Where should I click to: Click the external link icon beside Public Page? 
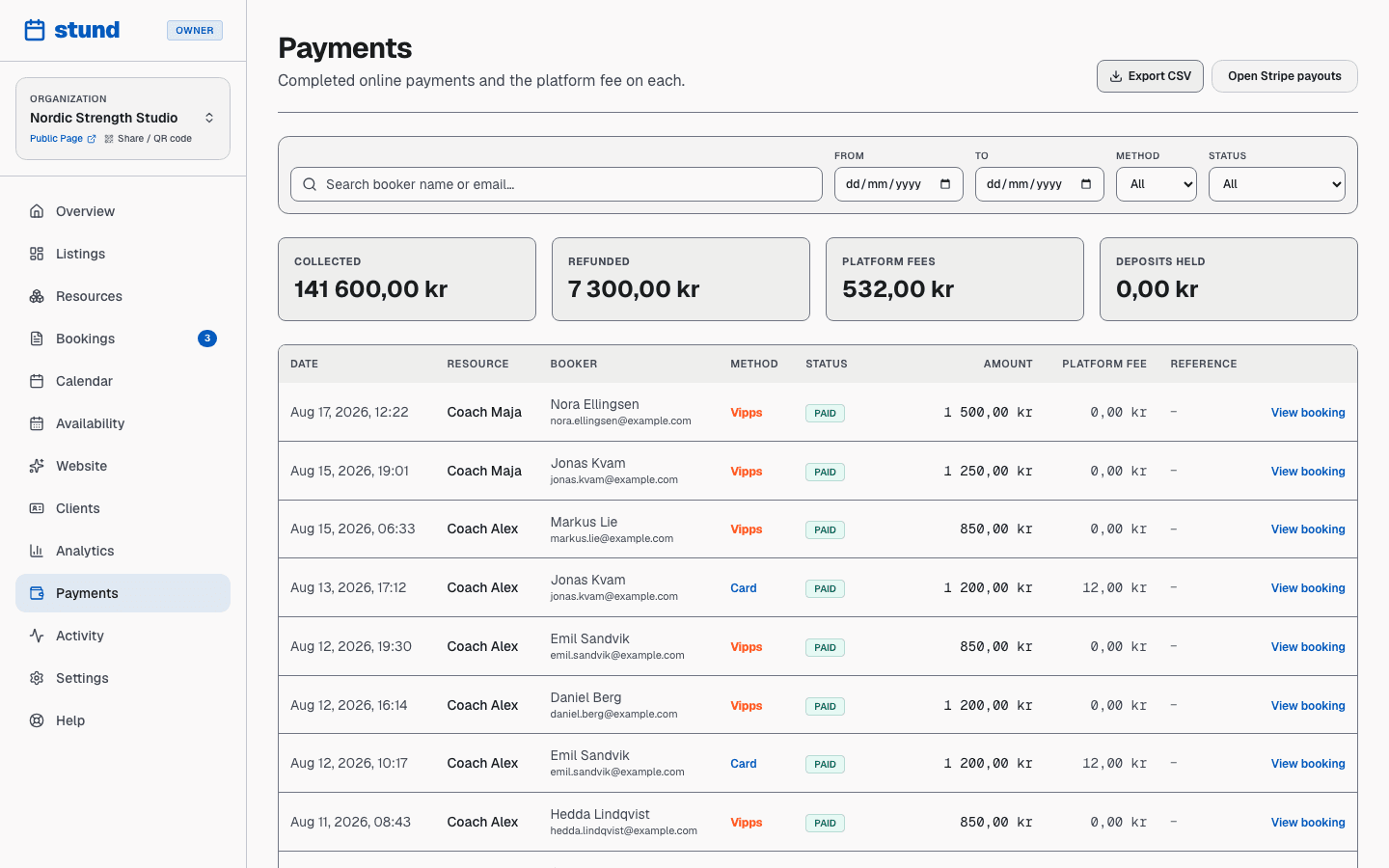point(92,139)
